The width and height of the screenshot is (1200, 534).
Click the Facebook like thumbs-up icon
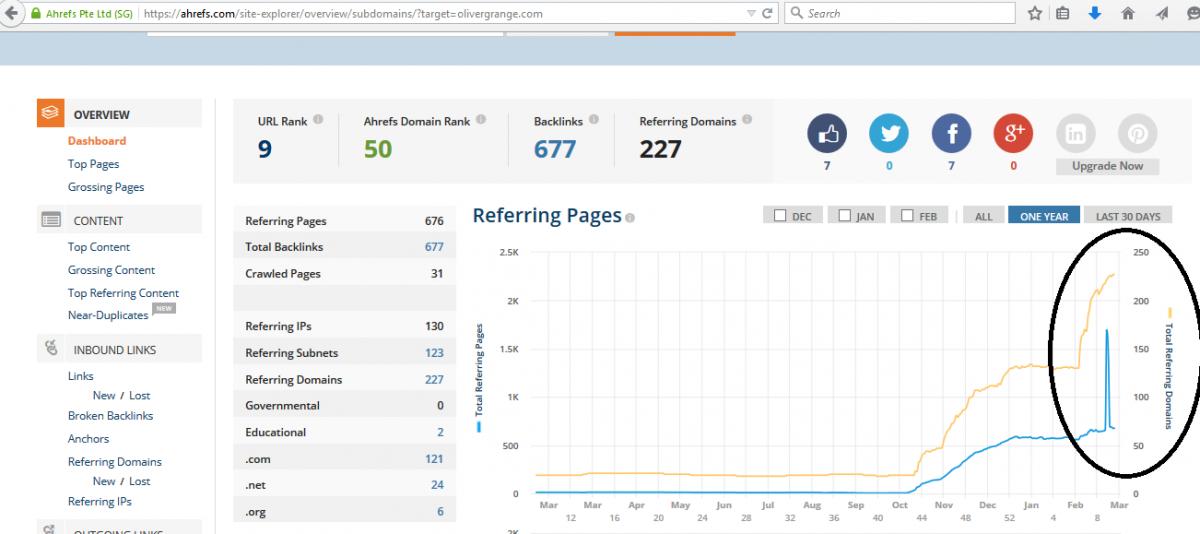coord(827,134)
